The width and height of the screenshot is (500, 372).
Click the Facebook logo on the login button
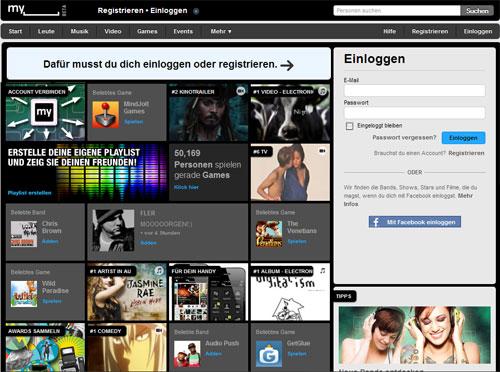click(x=376, y=222)
